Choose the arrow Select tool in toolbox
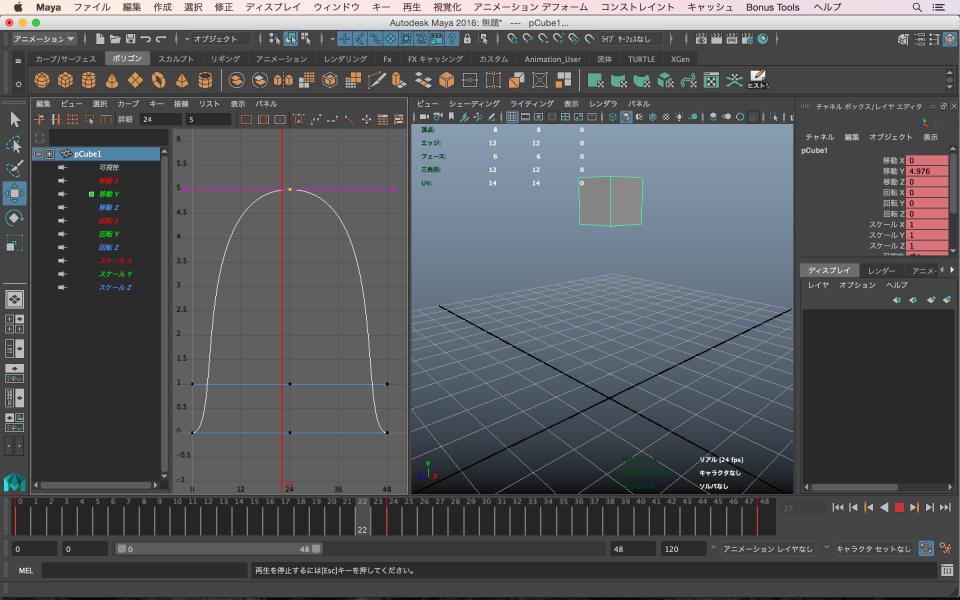Screen dimensions: 960x600 click(15, 119)
